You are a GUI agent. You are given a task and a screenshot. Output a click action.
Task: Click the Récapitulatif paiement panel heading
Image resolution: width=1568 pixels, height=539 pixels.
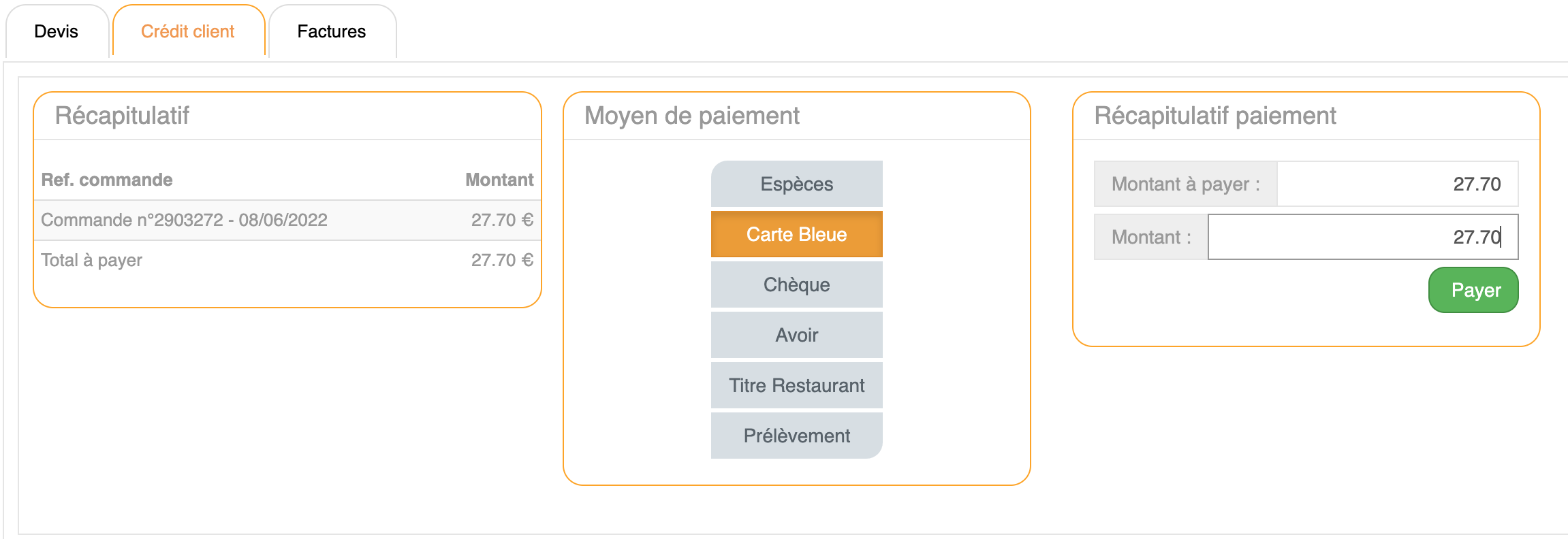[x=1214, y=116]
